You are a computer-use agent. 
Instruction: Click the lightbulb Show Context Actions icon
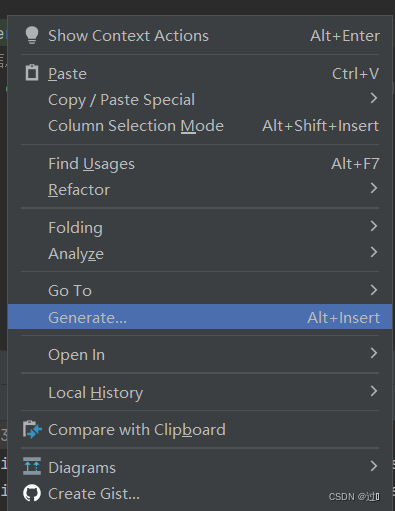(x=32, y=35)
